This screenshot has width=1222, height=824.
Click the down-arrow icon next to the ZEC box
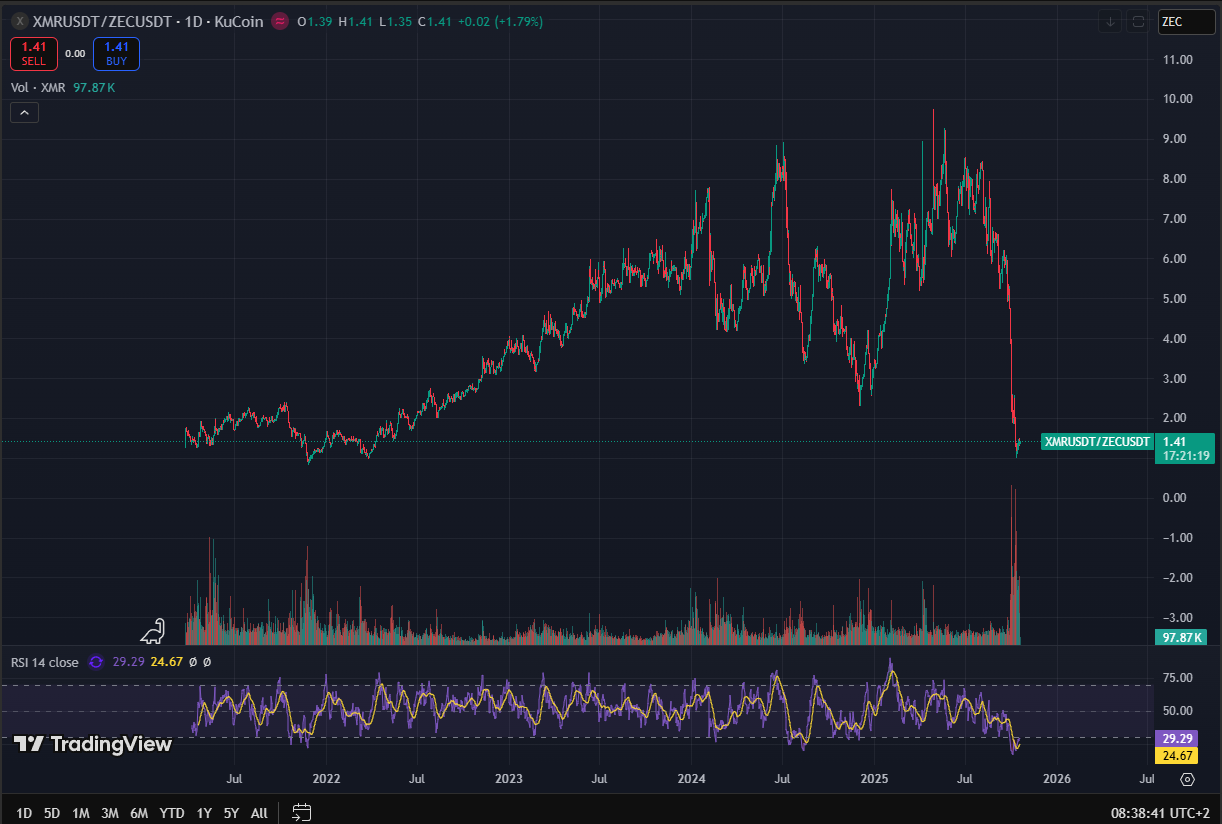(1110, 21)
